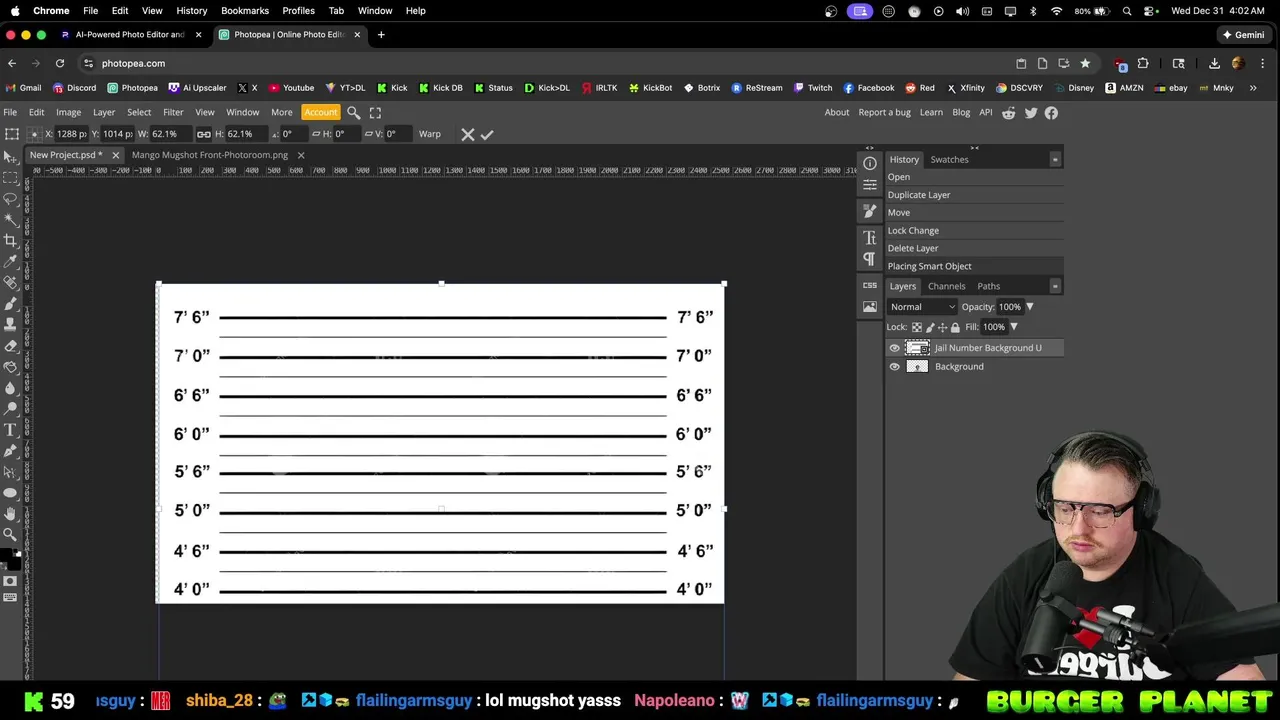Select the Hand tool
This screenshot has height=720, width=1280.
pos(10,513)
